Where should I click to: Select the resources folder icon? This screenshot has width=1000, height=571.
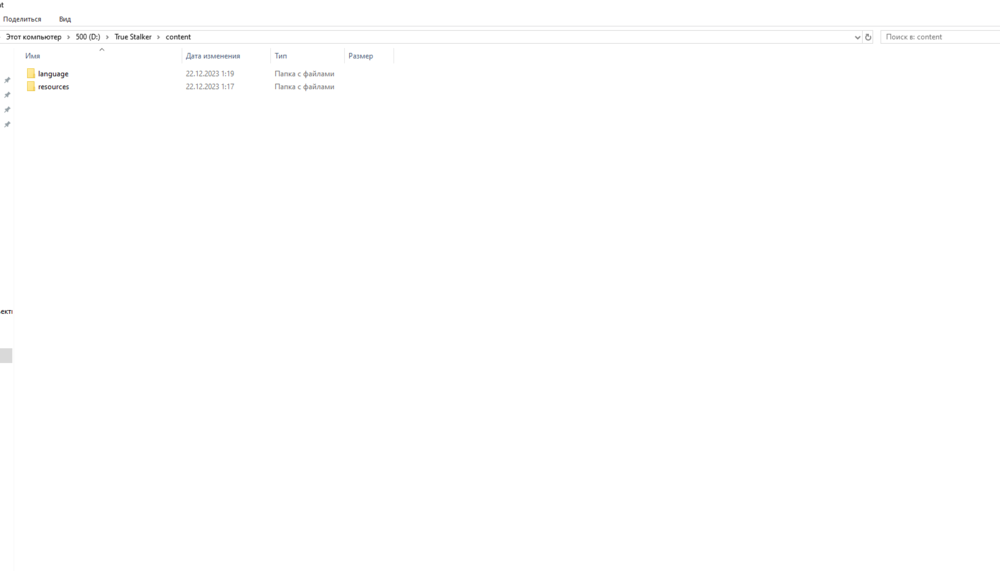[31, 87]
